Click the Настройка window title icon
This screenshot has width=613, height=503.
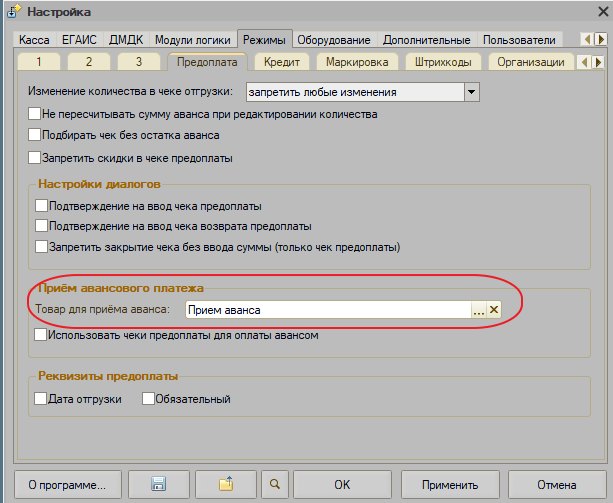[14, 11]
